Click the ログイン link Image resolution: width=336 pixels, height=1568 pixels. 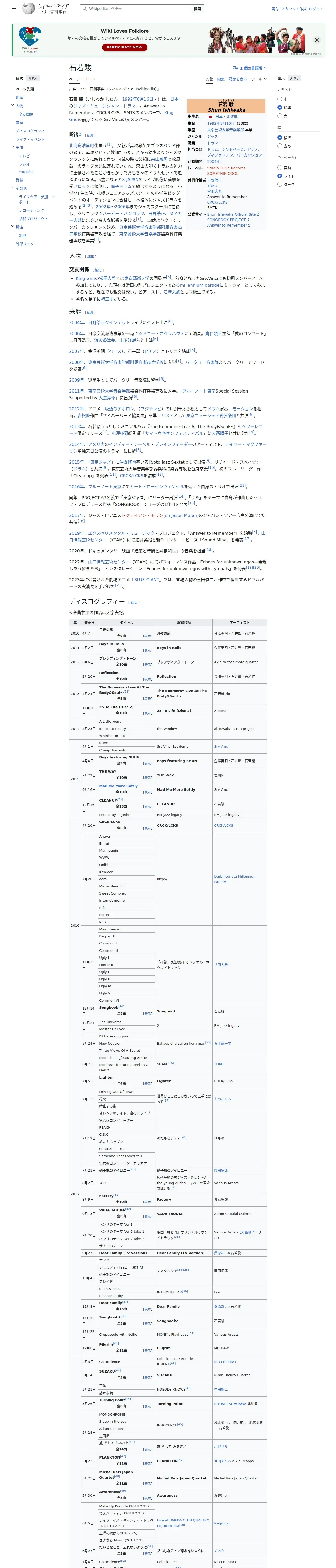tap(316, 9)
